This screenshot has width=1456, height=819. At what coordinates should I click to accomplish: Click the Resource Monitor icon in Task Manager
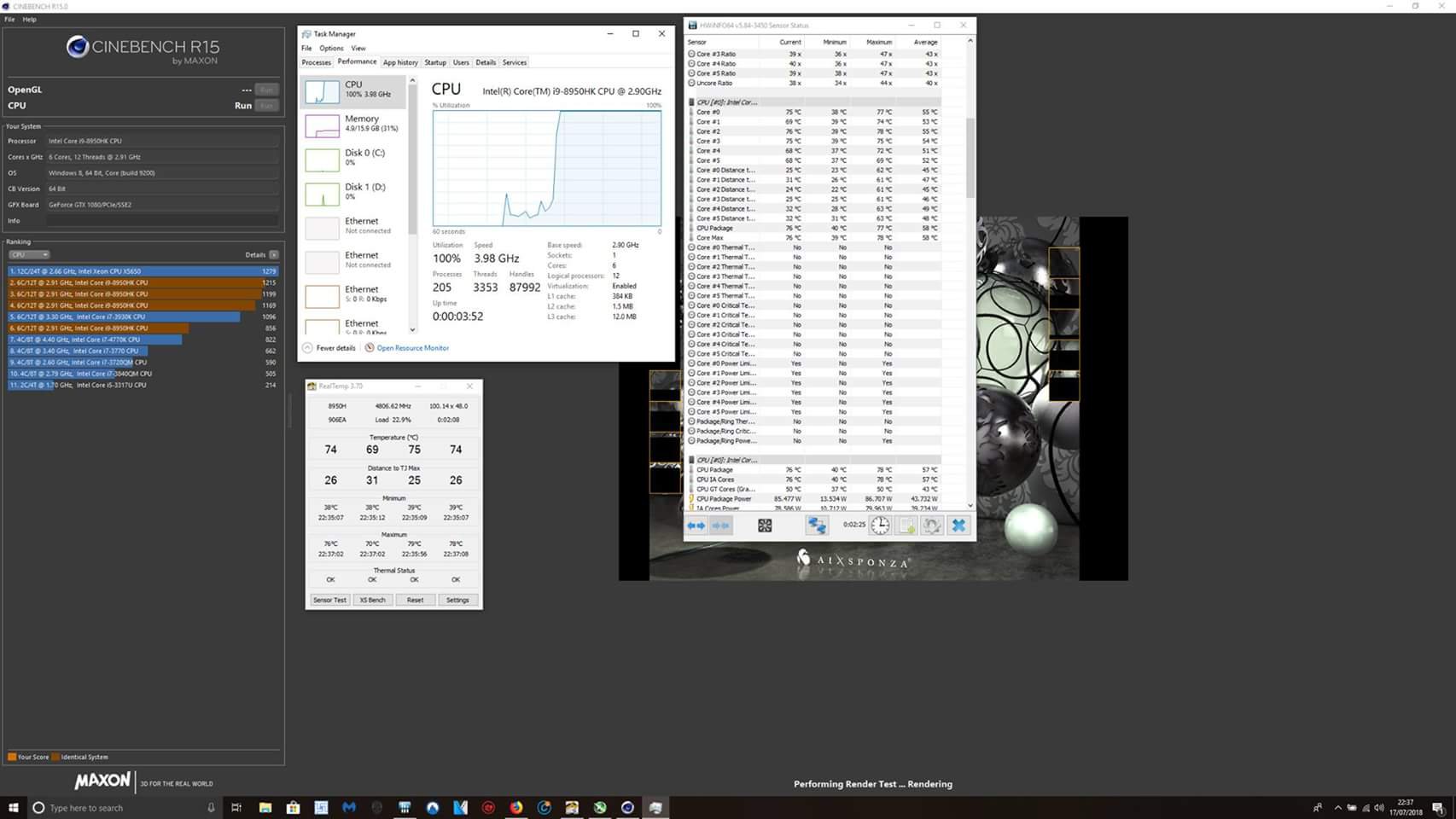370,348
